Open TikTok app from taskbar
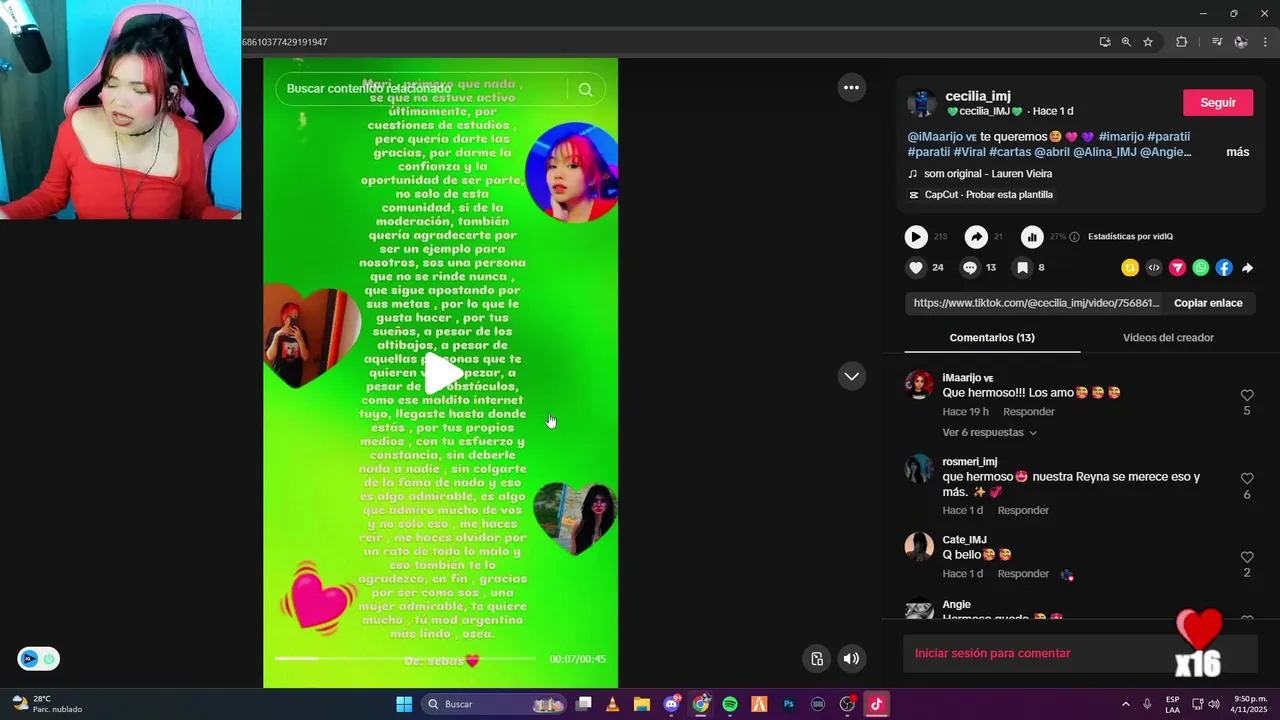 [876, 704]
